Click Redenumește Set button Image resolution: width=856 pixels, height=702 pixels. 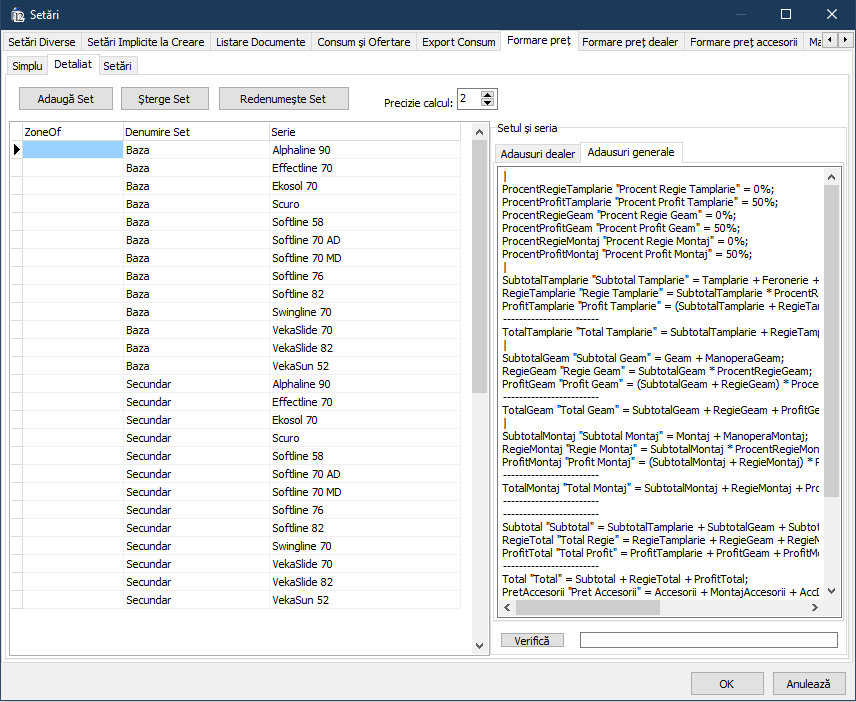click(284, 99)
